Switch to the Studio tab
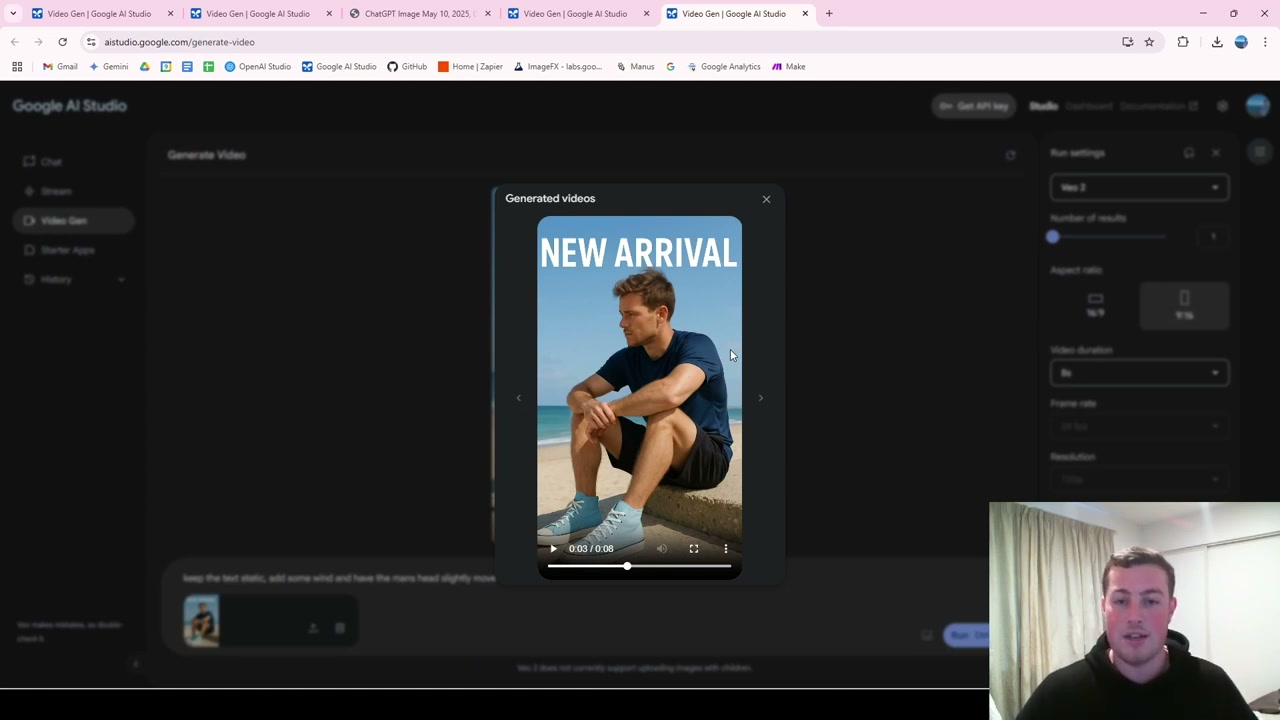 1043,106
